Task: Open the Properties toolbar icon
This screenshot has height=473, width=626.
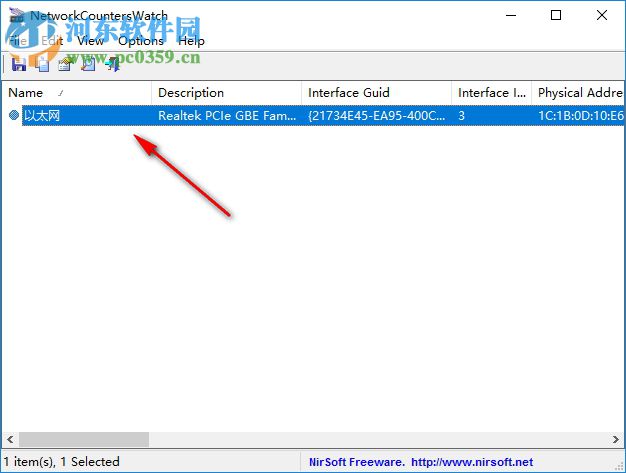Action: coord(65,64)
